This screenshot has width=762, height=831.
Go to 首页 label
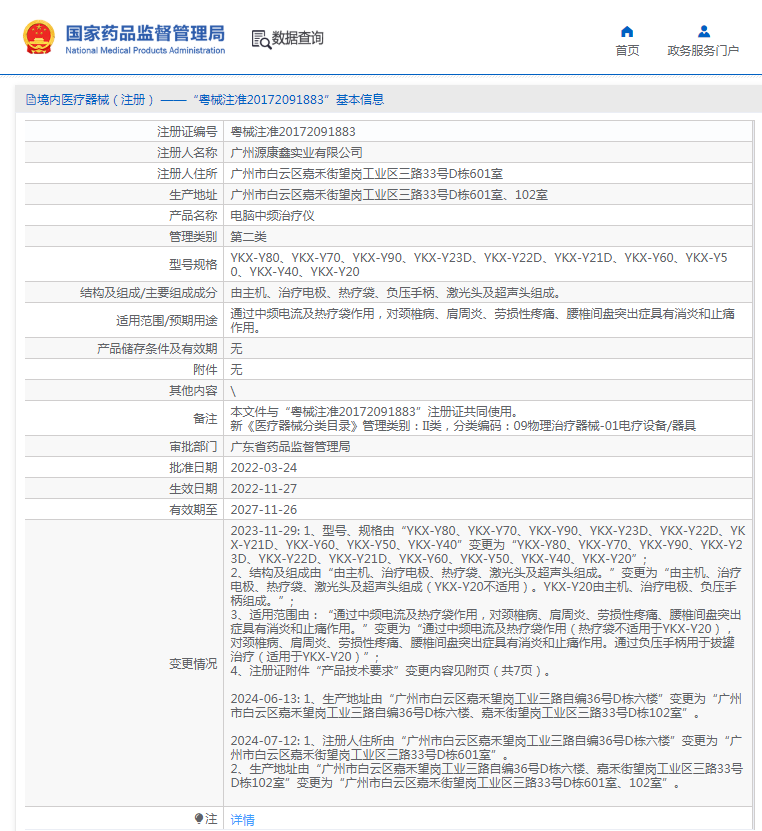(x=627, y=50)
